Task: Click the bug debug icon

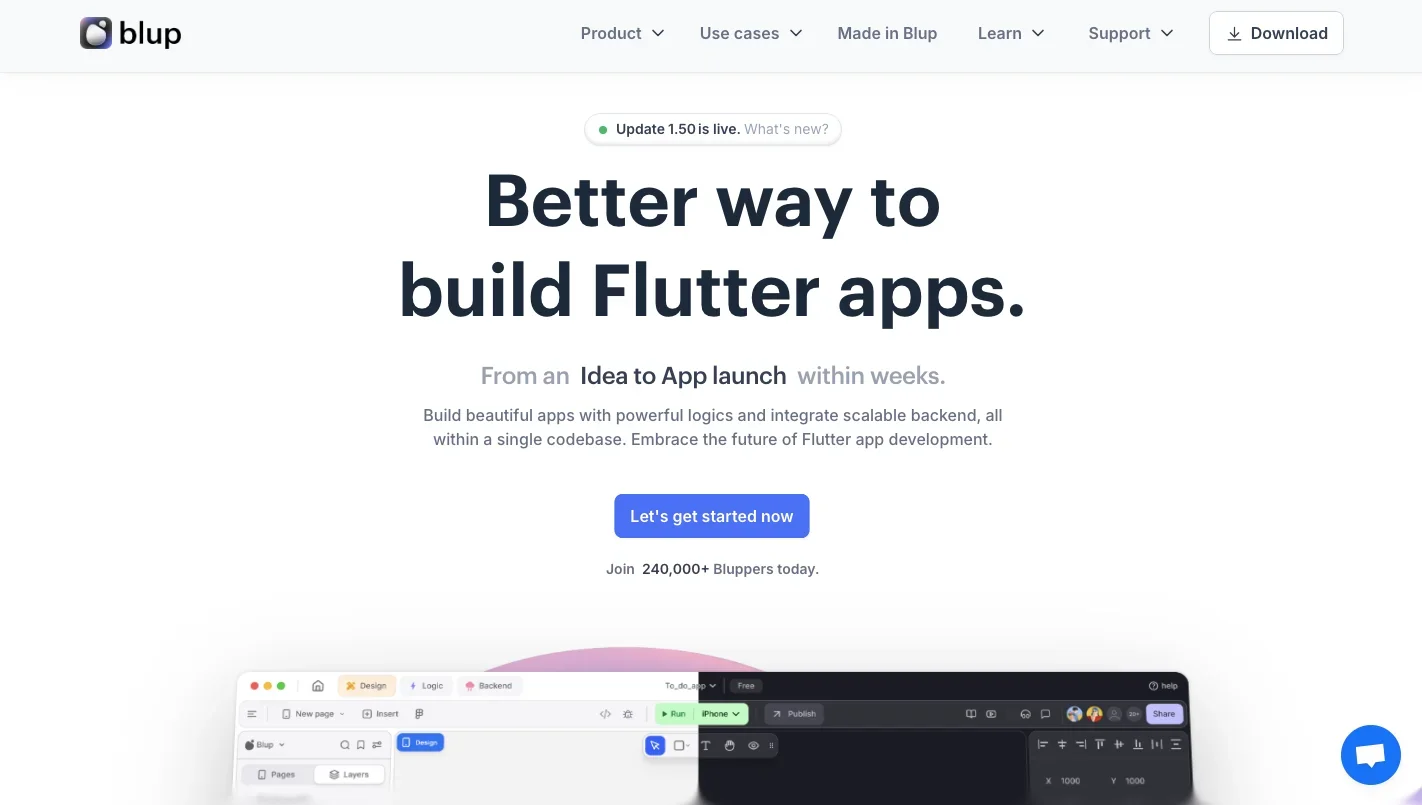Action: 628,714
